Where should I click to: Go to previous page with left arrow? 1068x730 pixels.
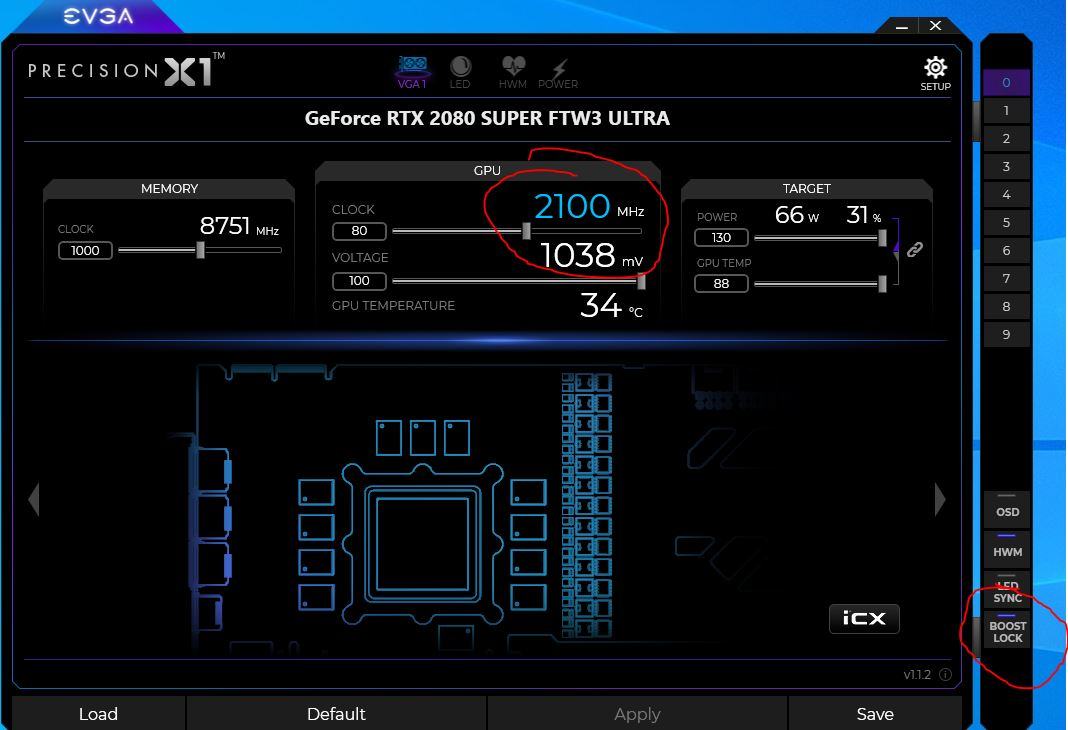pyautogui.click(x=34, y=500)
